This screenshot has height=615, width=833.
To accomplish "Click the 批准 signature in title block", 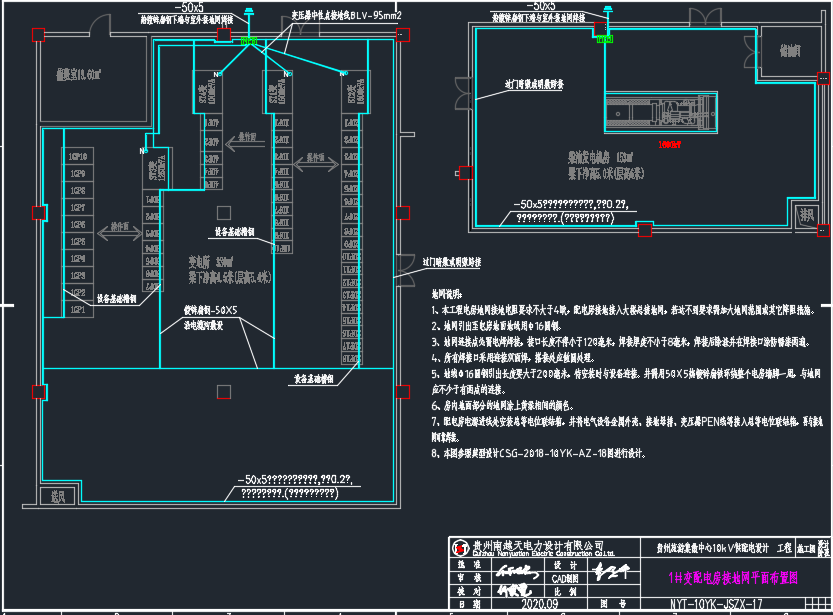I will coord(516,571).
